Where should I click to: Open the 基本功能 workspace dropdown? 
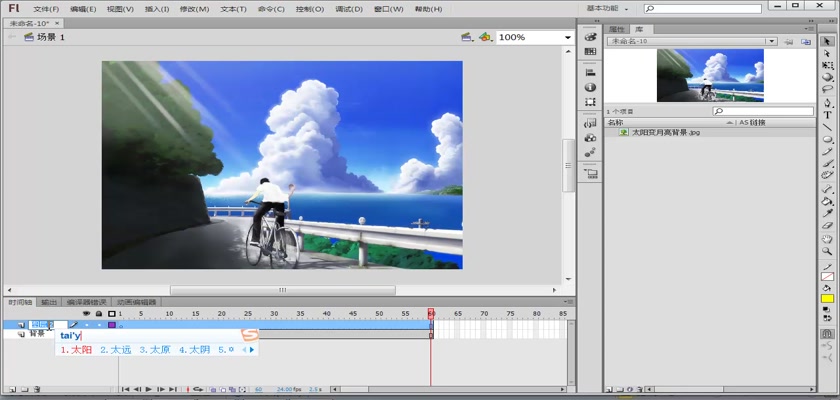point(608,9)
